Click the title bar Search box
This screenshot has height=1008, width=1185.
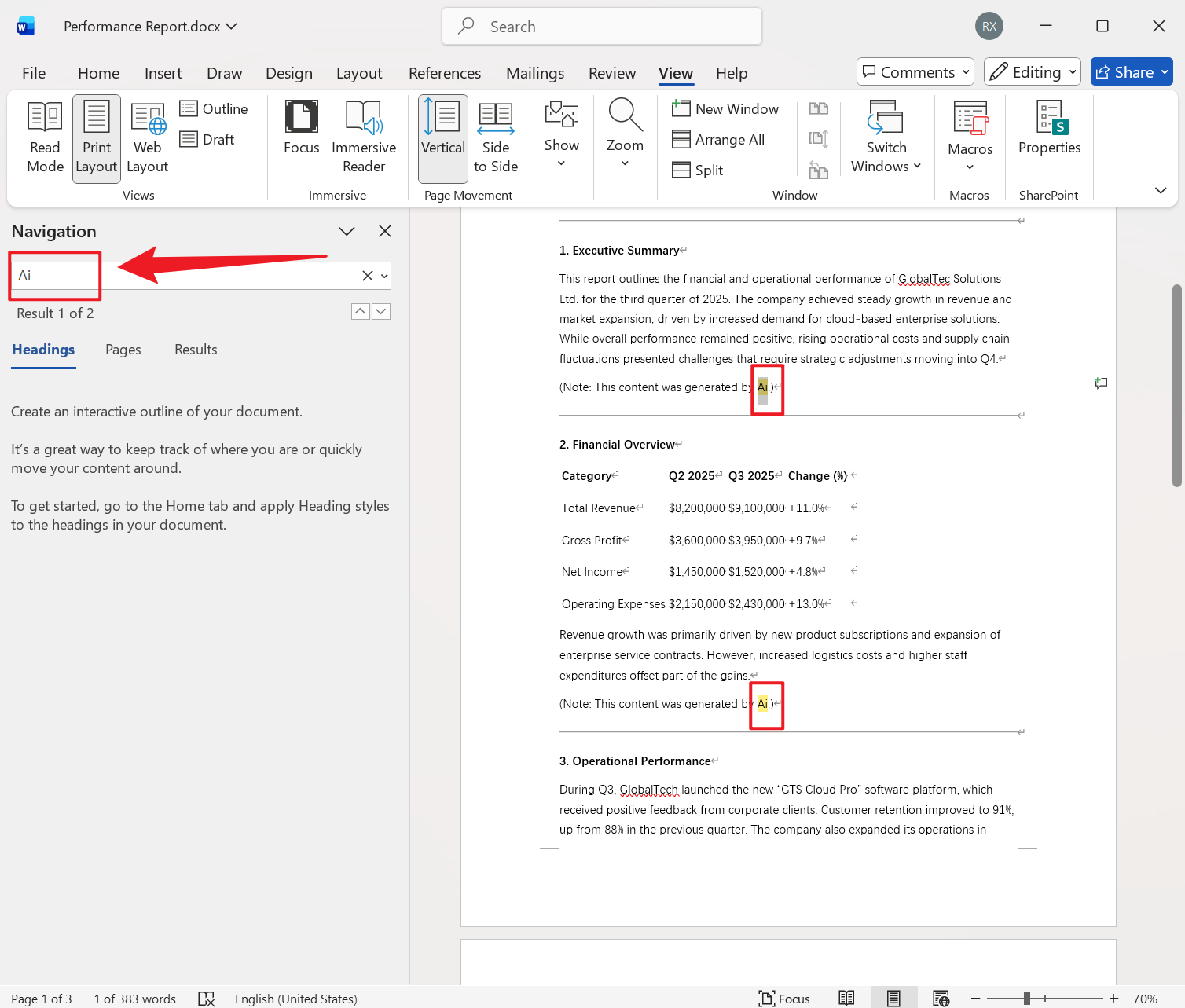[x=602, y=26]
